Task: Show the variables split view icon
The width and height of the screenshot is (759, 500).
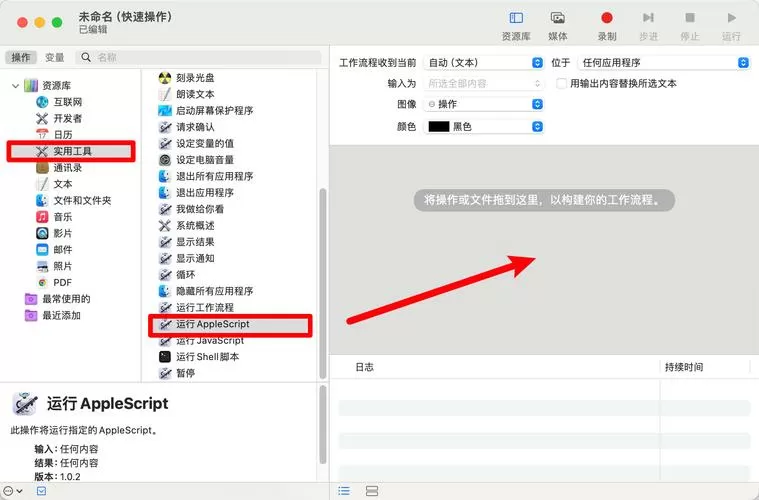Action: [372, 491]
